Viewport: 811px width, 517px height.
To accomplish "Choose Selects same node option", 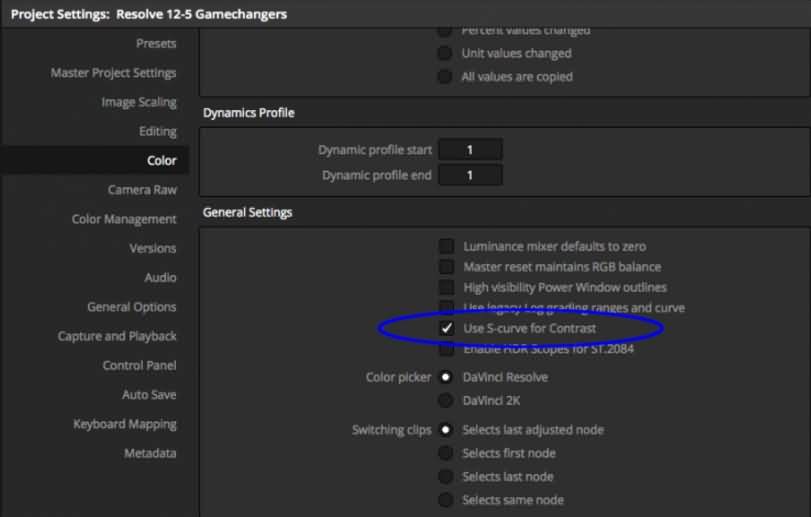I will coord(445,500).
